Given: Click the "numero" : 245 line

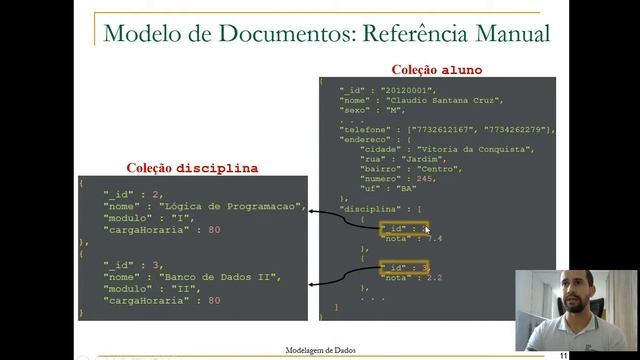Looking at the screenshot, I should [x=398, y=179].
